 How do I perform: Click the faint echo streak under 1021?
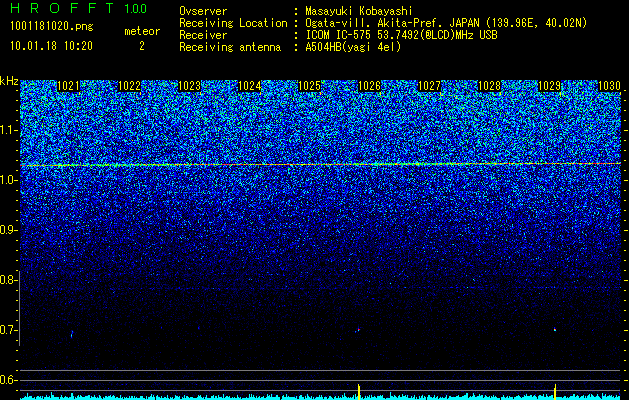coord(72,334)
